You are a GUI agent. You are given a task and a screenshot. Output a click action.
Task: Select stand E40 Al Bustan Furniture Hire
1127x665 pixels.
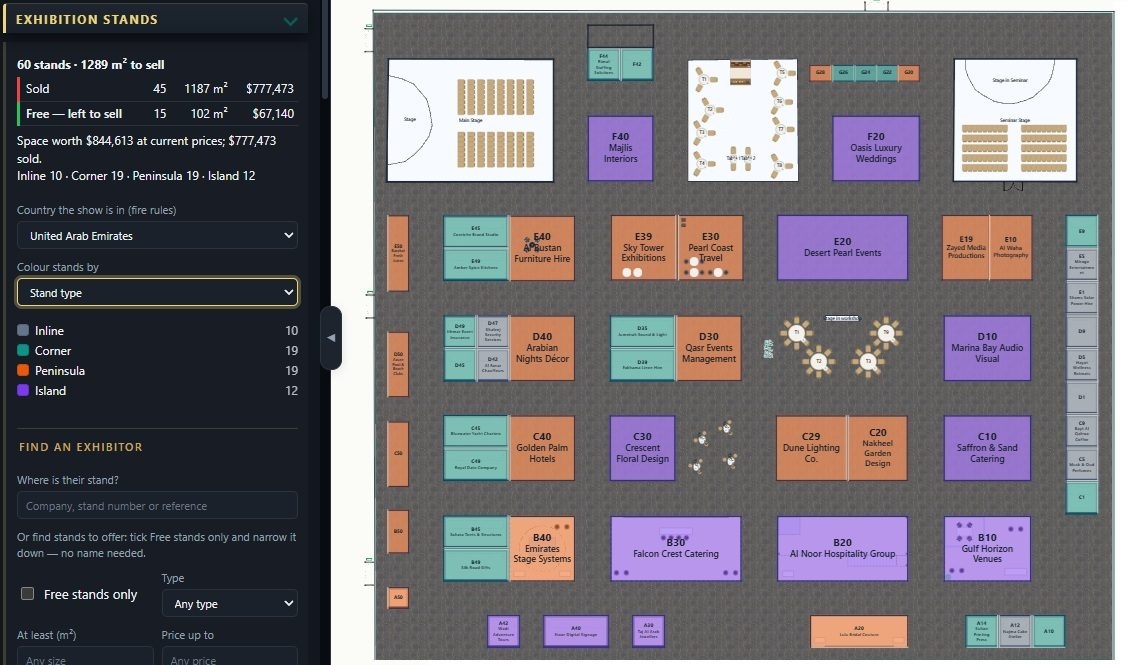click(x=543, y=248)
